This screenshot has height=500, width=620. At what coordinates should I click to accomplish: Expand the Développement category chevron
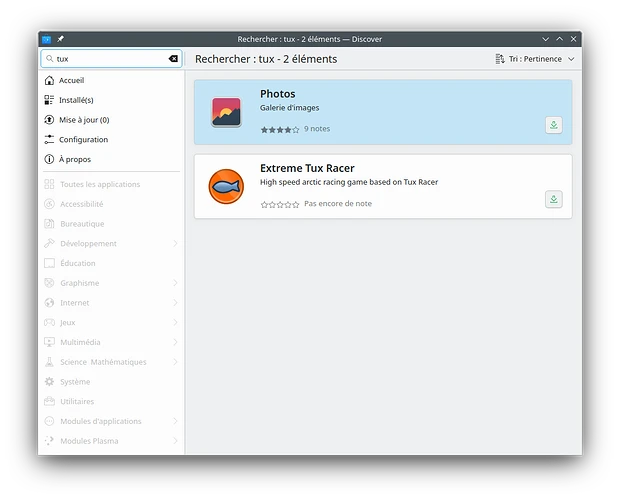click(176, 244)
